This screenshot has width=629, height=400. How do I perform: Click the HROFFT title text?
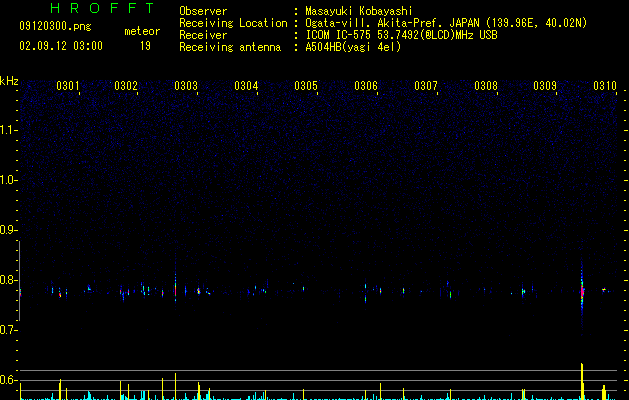103,8
